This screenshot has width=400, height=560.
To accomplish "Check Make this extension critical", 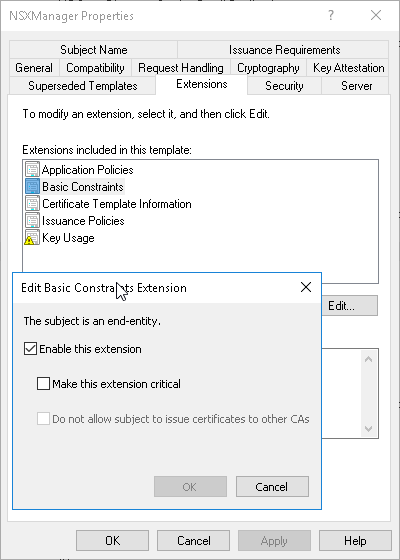I will [x=44, y=384].
